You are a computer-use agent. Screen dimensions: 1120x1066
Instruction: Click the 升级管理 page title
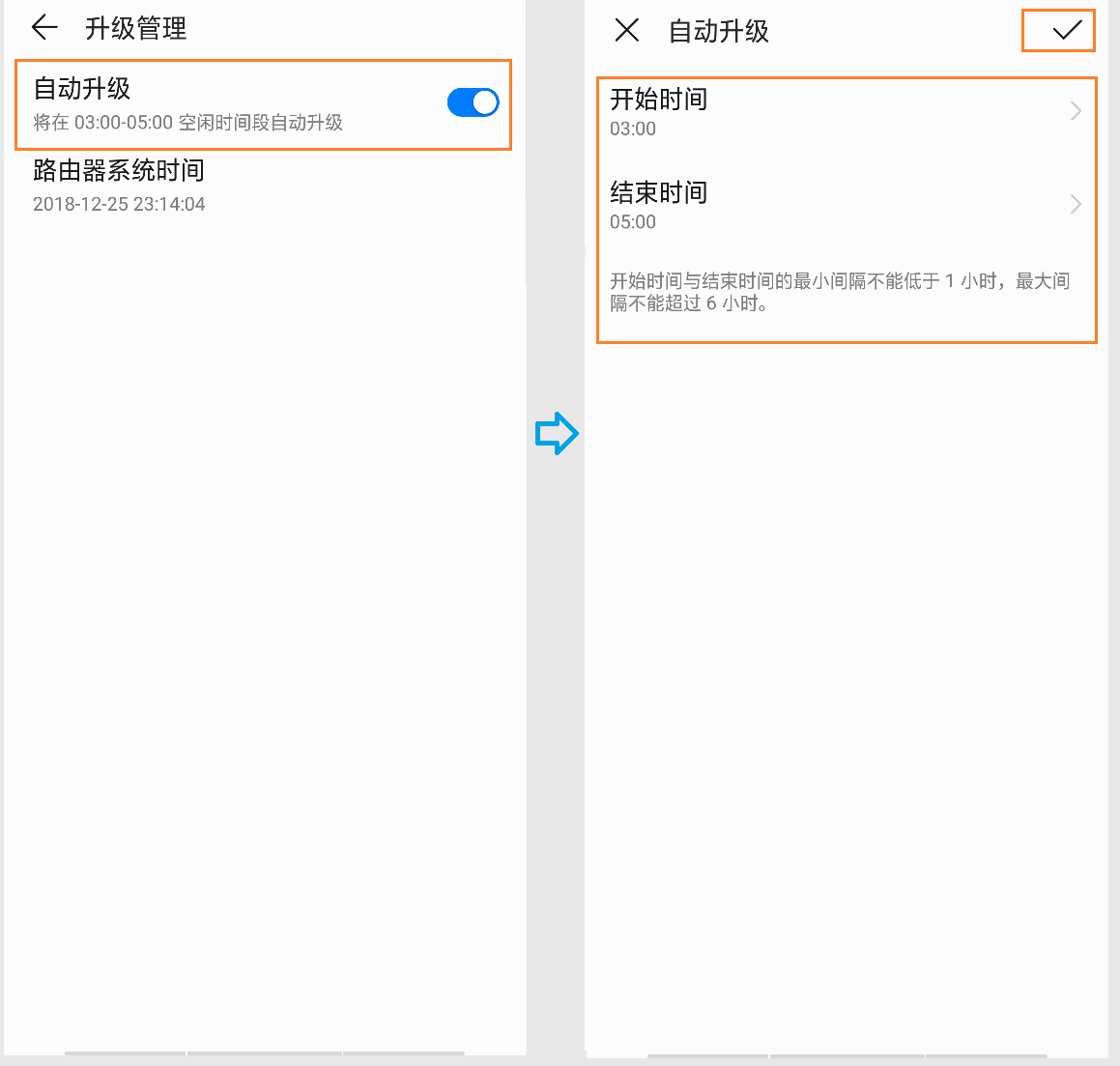[x=135, y=29]
